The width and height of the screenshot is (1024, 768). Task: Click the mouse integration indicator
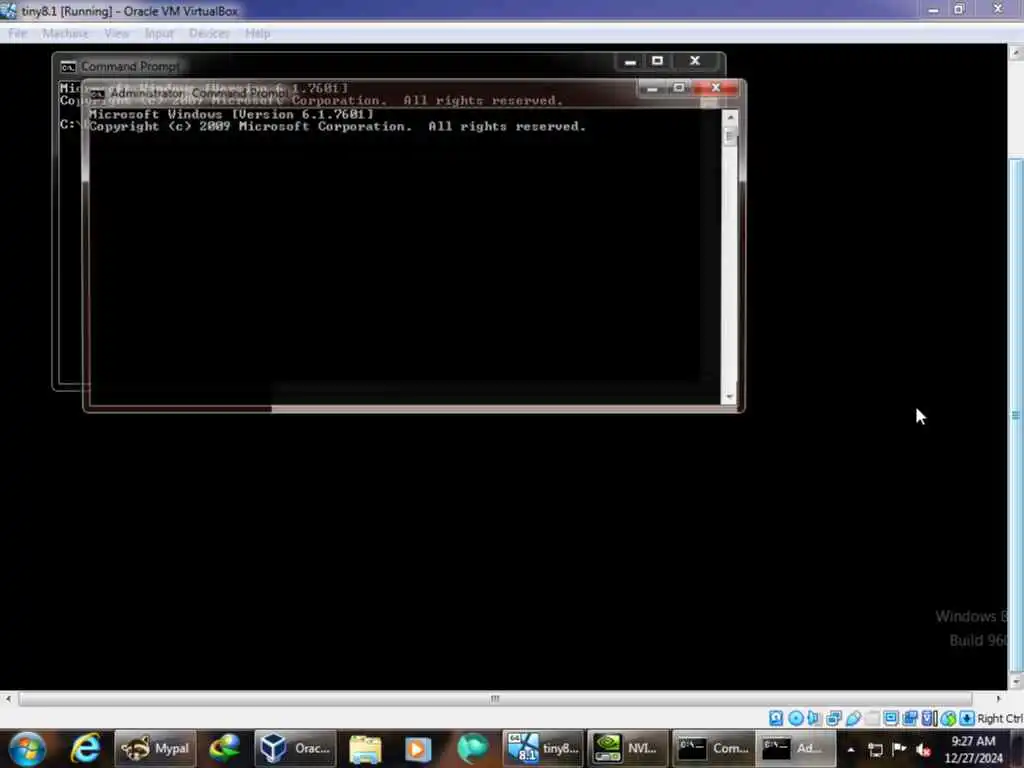[x=948, y=718]
